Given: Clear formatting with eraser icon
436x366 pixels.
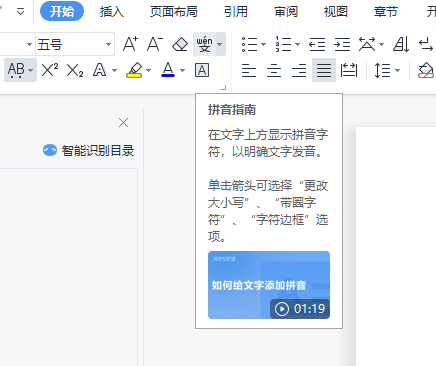Looking at the screenshot, I should pyautogui.click(x=180, y=44).
